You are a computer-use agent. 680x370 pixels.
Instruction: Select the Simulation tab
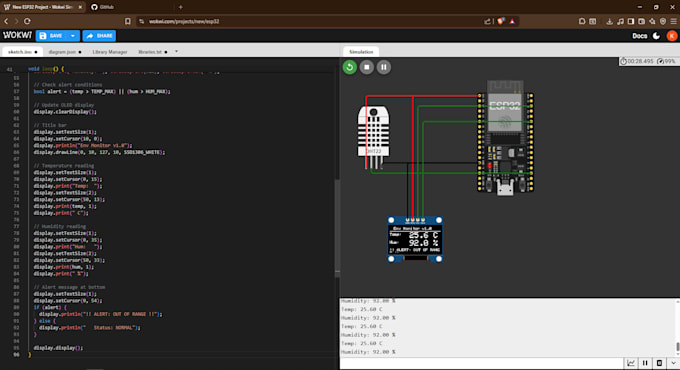click(361, 52)
